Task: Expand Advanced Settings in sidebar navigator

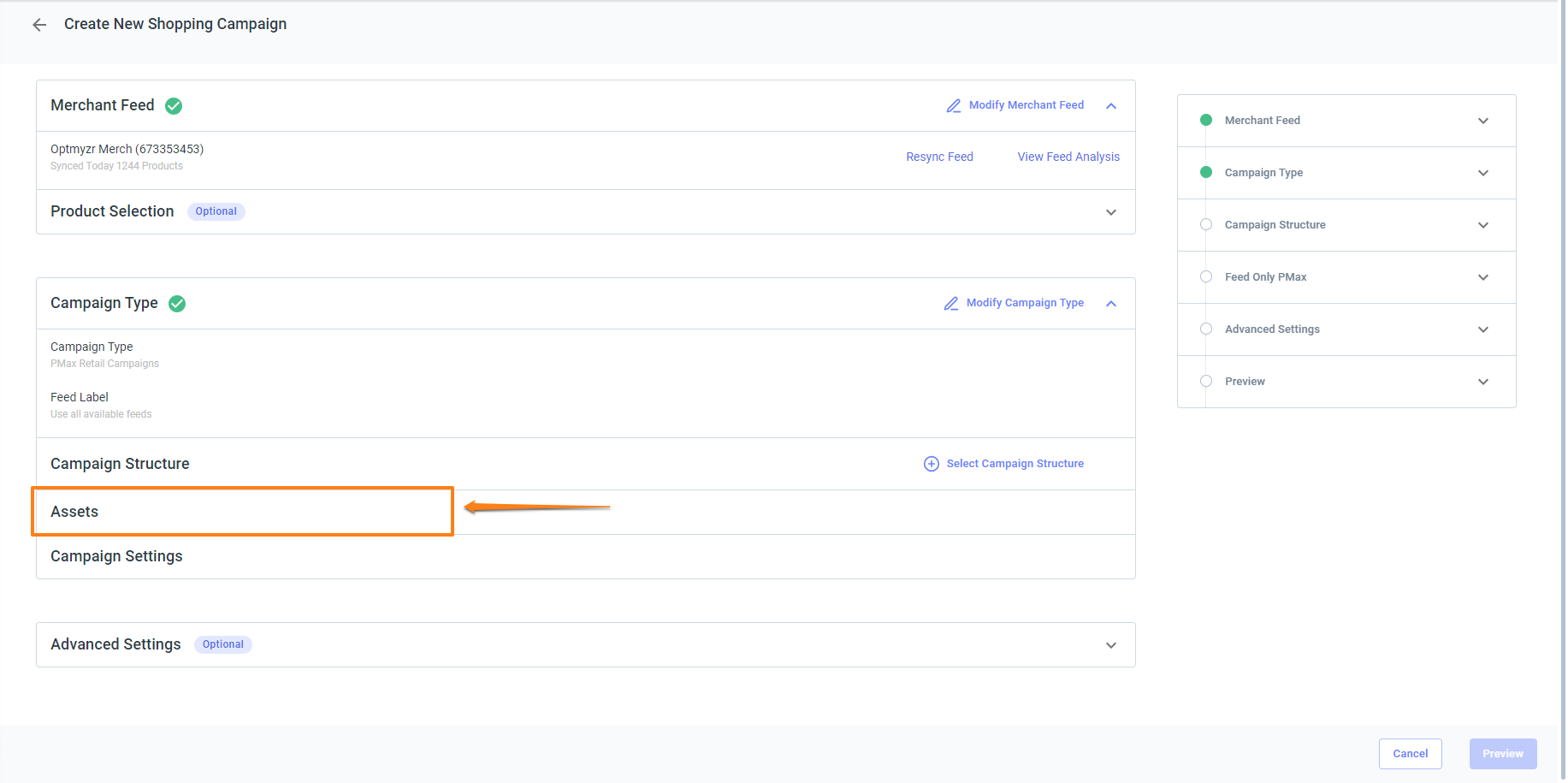Action: click(1483, 329)
